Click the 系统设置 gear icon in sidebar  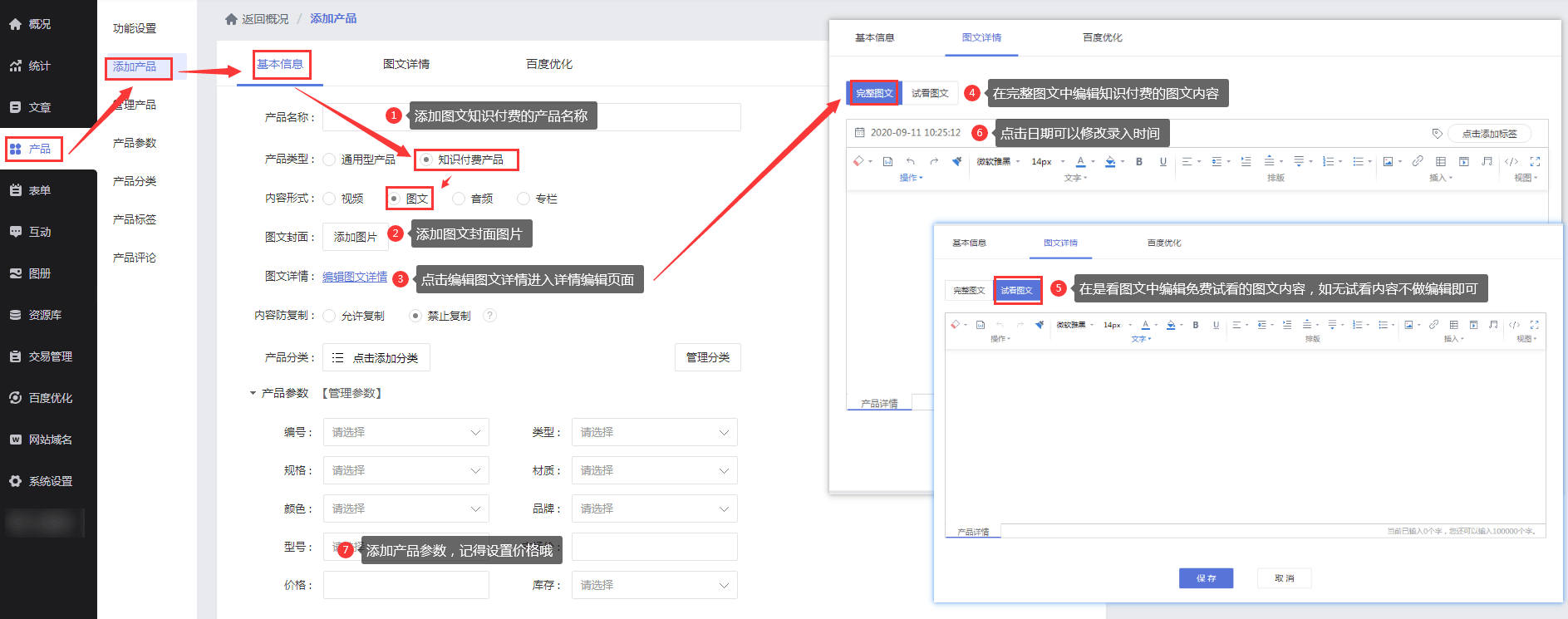coord(16,481)
